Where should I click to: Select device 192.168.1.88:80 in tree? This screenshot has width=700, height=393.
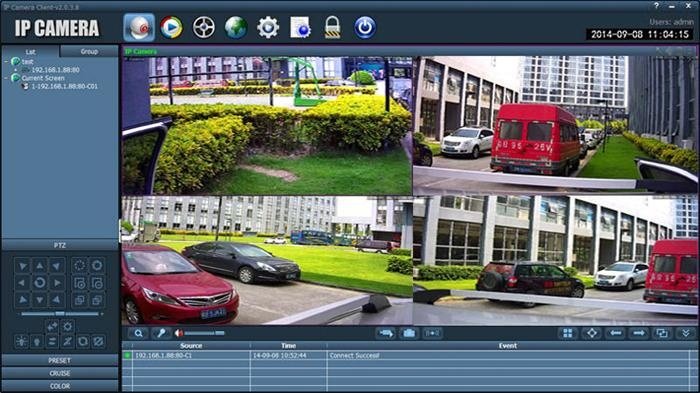[55, 70]
